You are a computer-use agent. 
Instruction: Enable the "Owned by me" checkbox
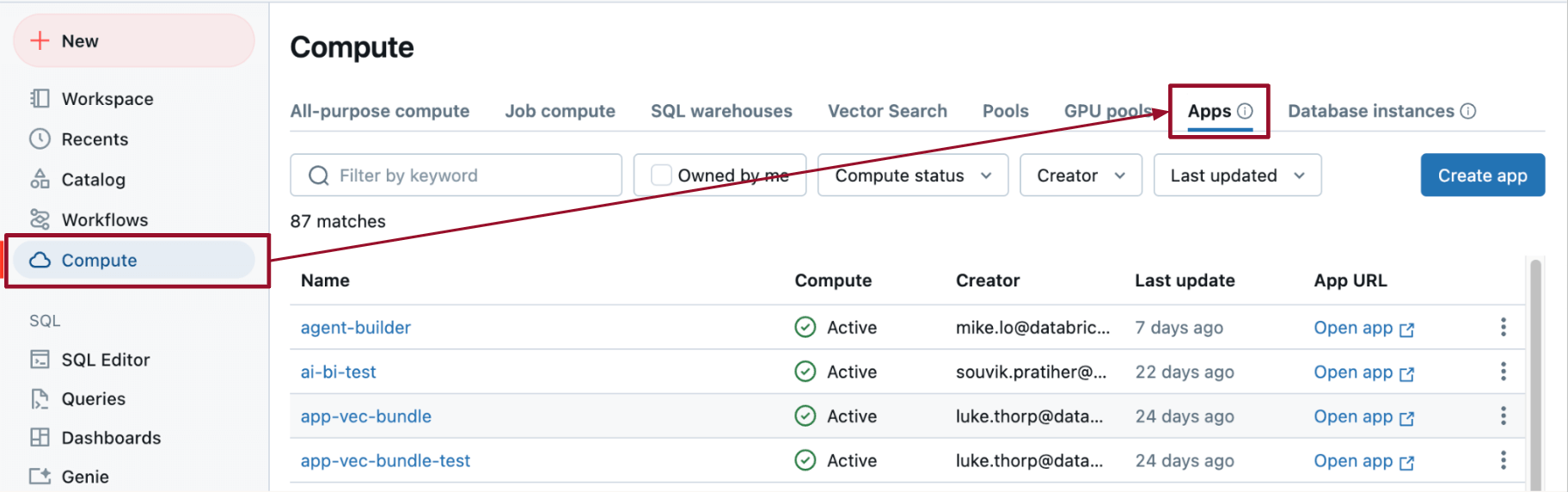[x=661, y=175]
